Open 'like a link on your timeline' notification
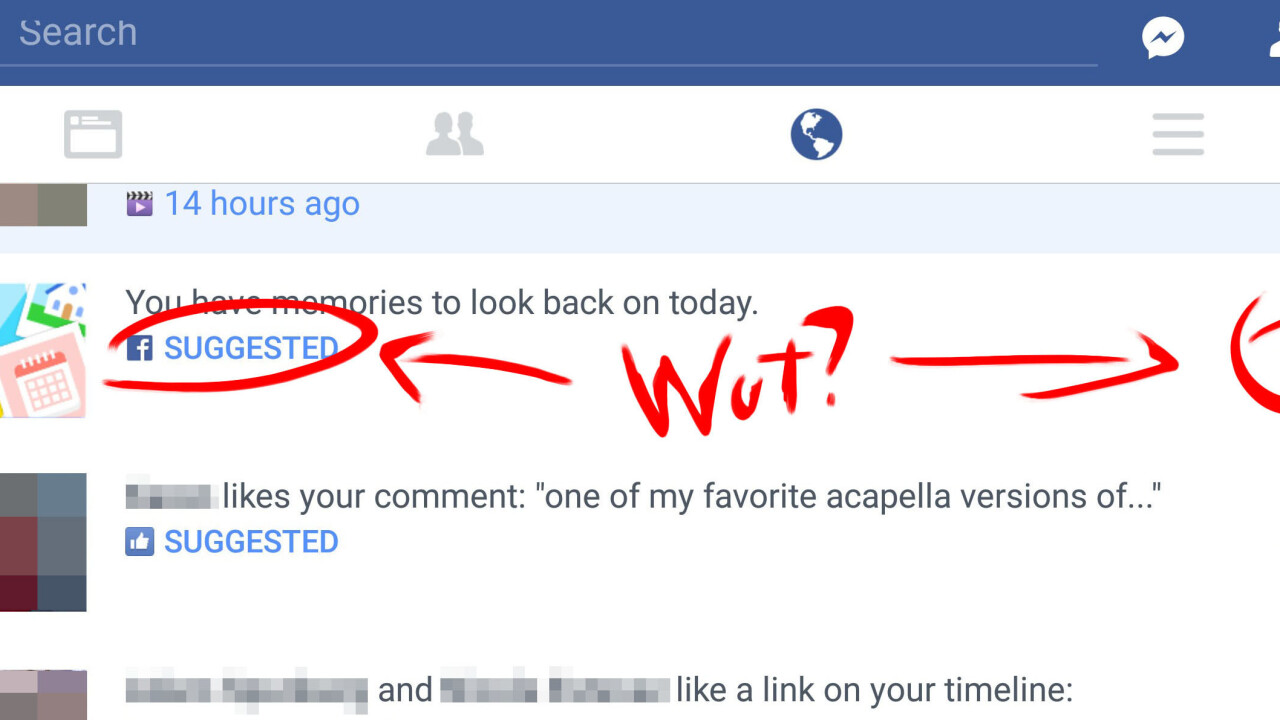 pyautogui.click(x=599, y=690)
